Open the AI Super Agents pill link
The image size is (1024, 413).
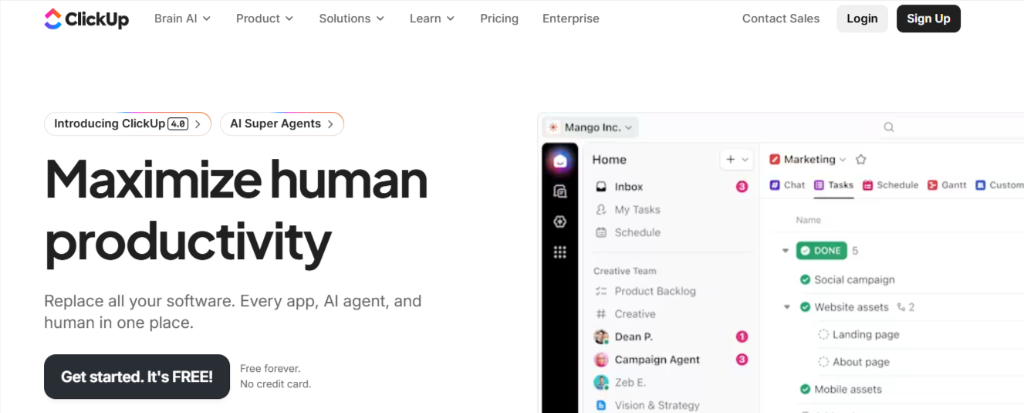click(282, 124)
